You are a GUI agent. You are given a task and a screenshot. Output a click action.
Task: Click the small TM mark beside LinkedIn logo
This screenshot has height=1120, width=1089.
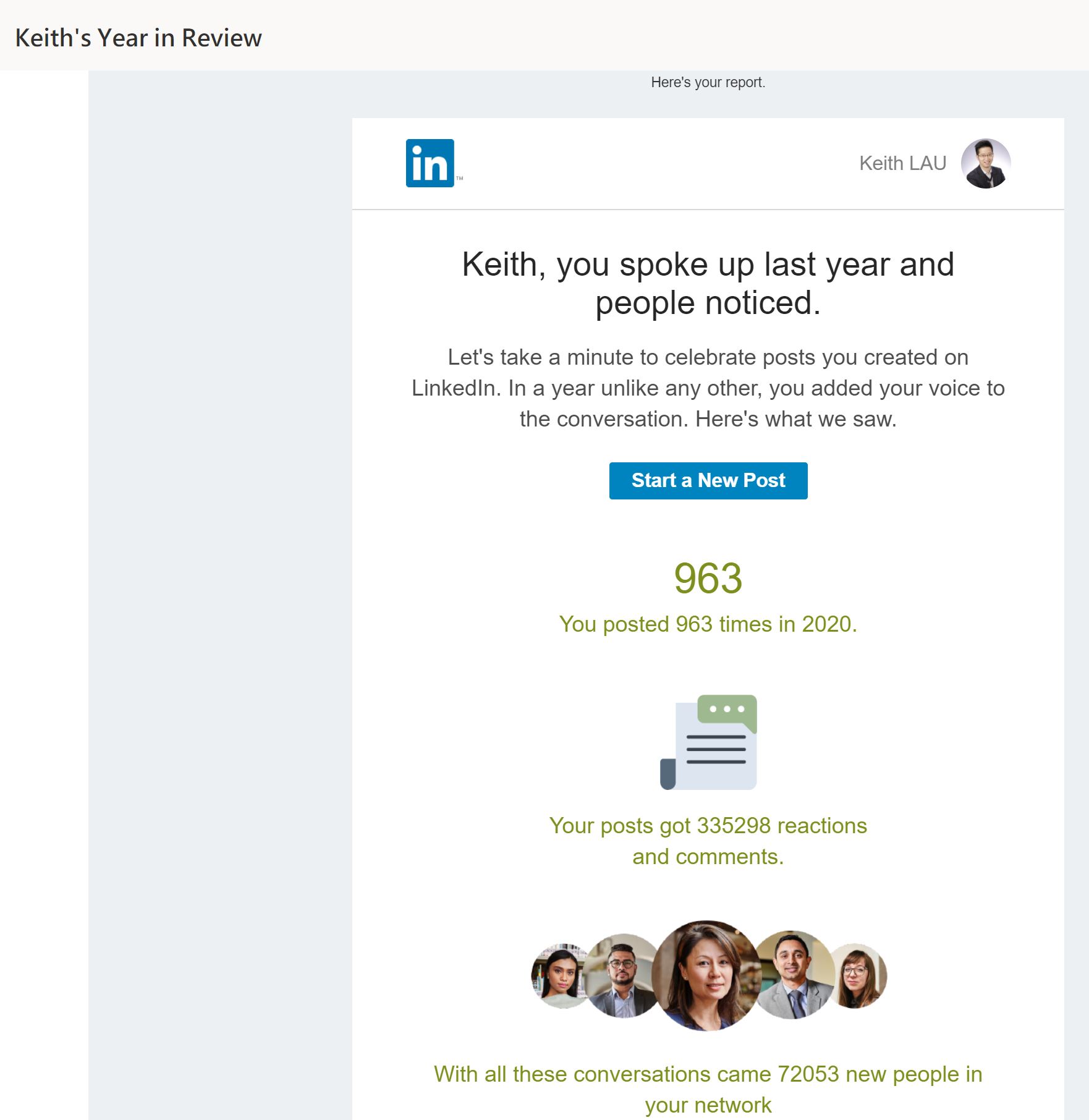(459, 178)
